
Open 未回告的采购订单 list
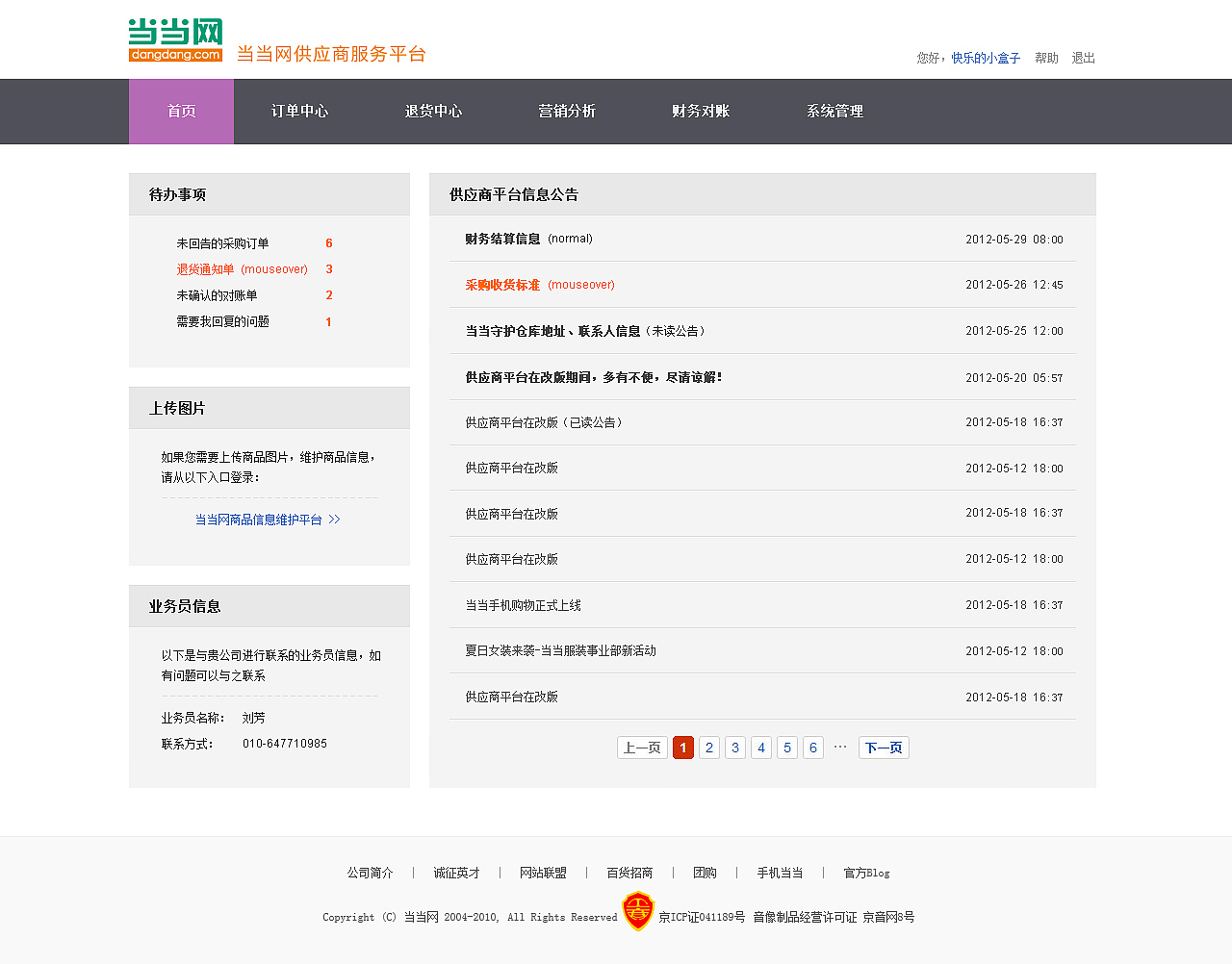[222, 242]
